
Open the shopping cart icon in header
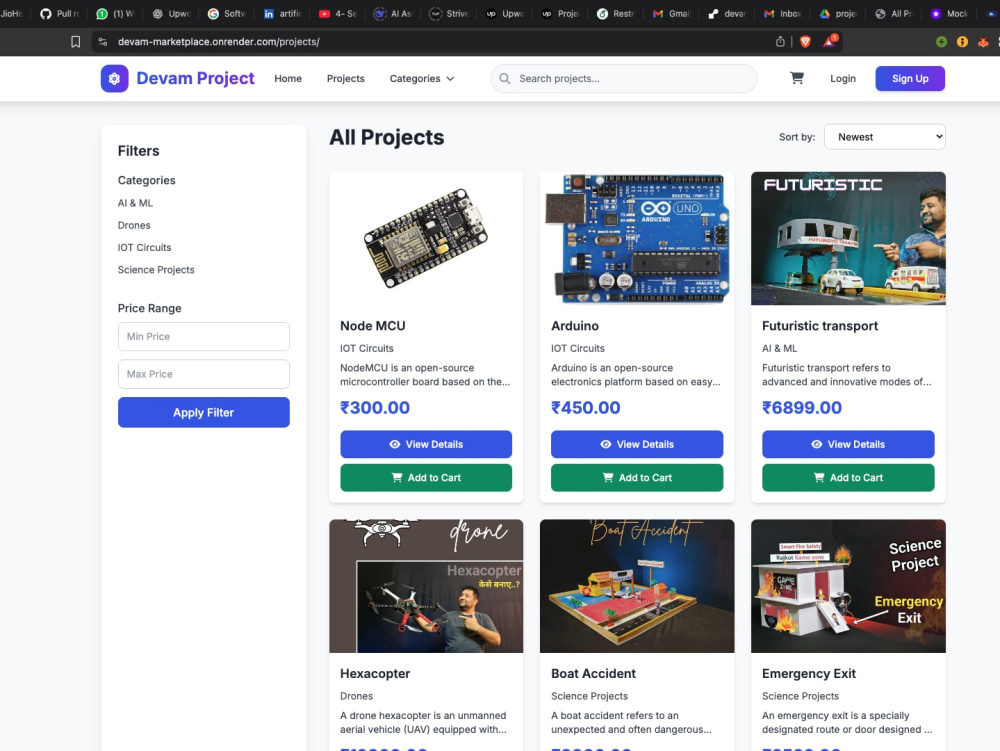(797, 78)
